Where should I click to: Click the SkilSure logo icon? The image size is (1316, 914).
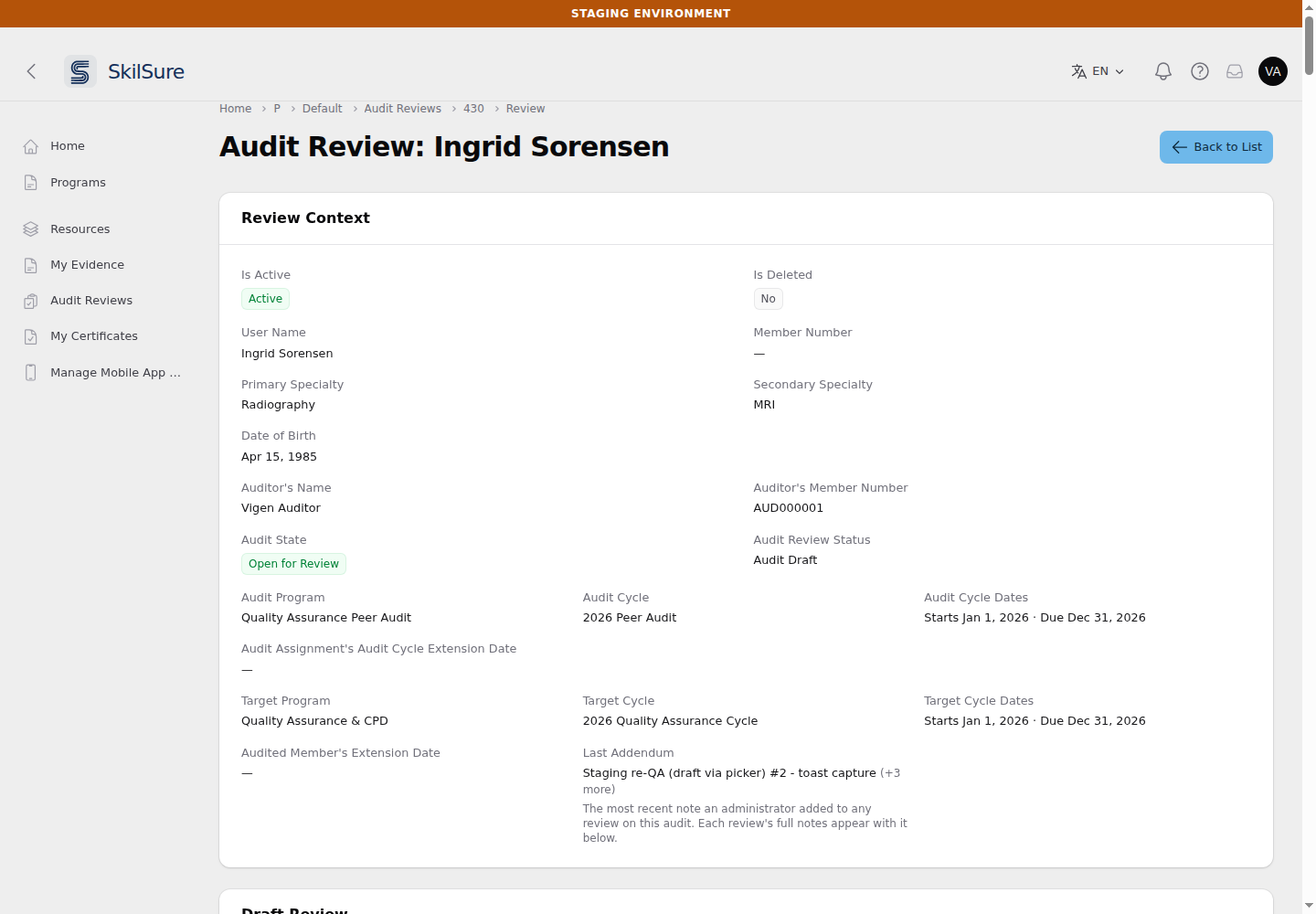point(80,71)
